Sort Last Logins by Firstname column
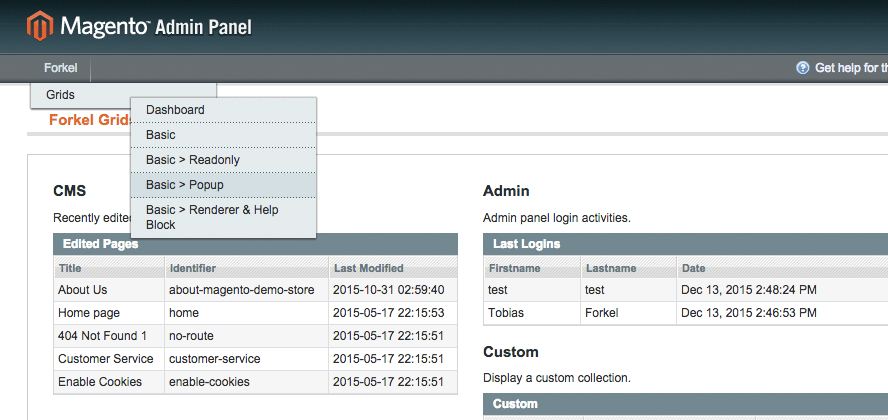The height and width of the screenshot is (420, 888). (x=532, y=268)
